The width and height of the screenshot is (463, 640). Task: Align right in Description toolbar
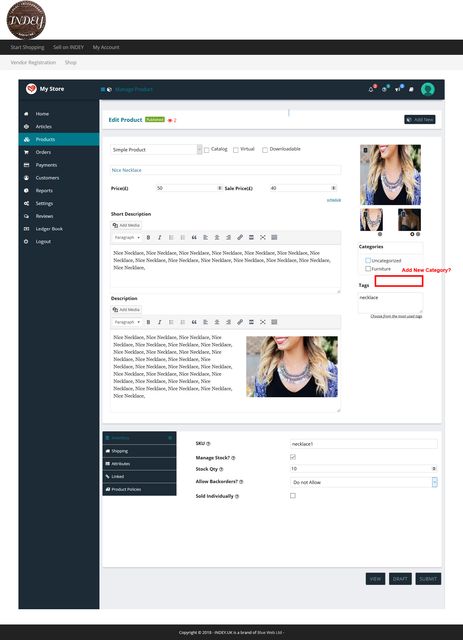[228, 322]
